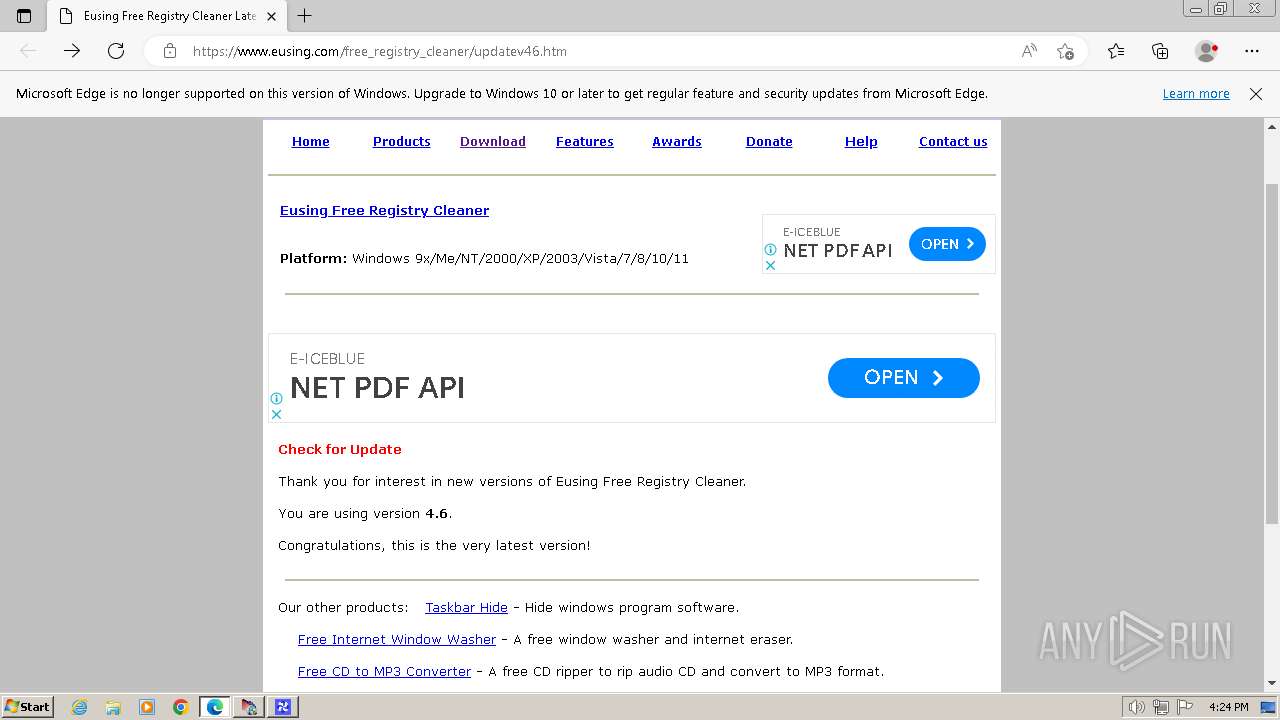Dismiss the Edge unsupported notification bar
The width and height of the screenshot is (1280, 720).
1256,94
